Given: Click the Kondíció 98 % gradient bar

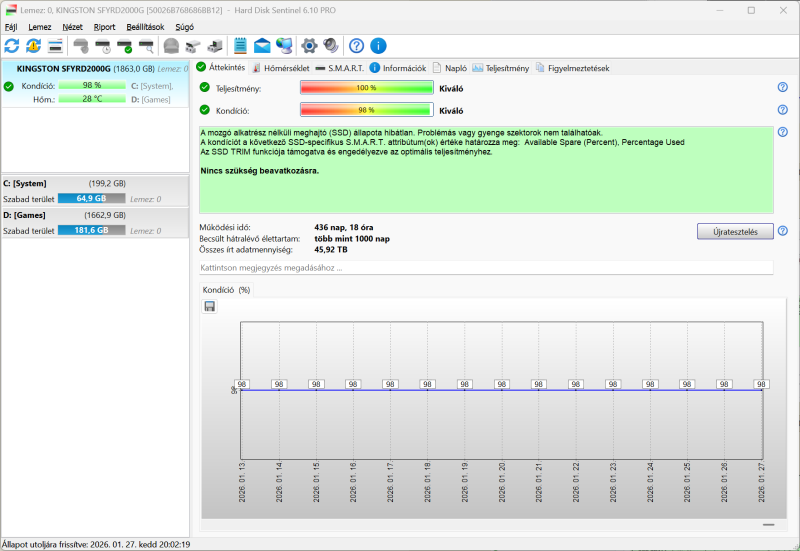Looking at the screenshot, I should [367, 110].
